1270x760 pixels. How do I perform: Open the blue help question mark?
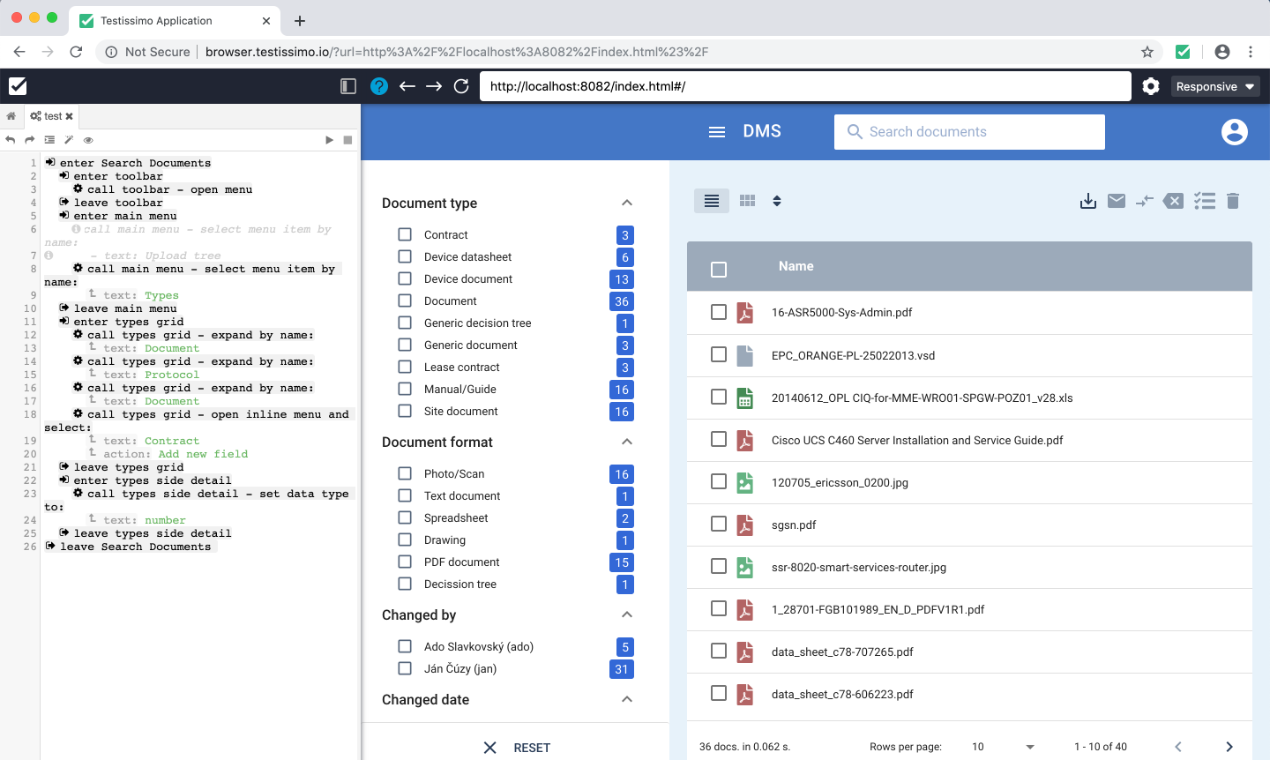pyautogui.click(x=379, y=86)
